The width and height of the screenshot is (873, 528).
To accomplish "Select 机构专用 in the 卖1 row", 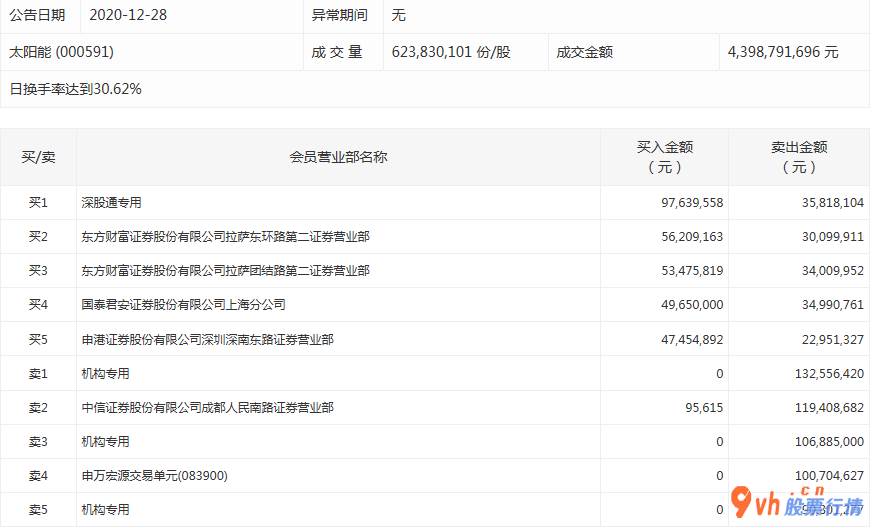I will point(105,373).
